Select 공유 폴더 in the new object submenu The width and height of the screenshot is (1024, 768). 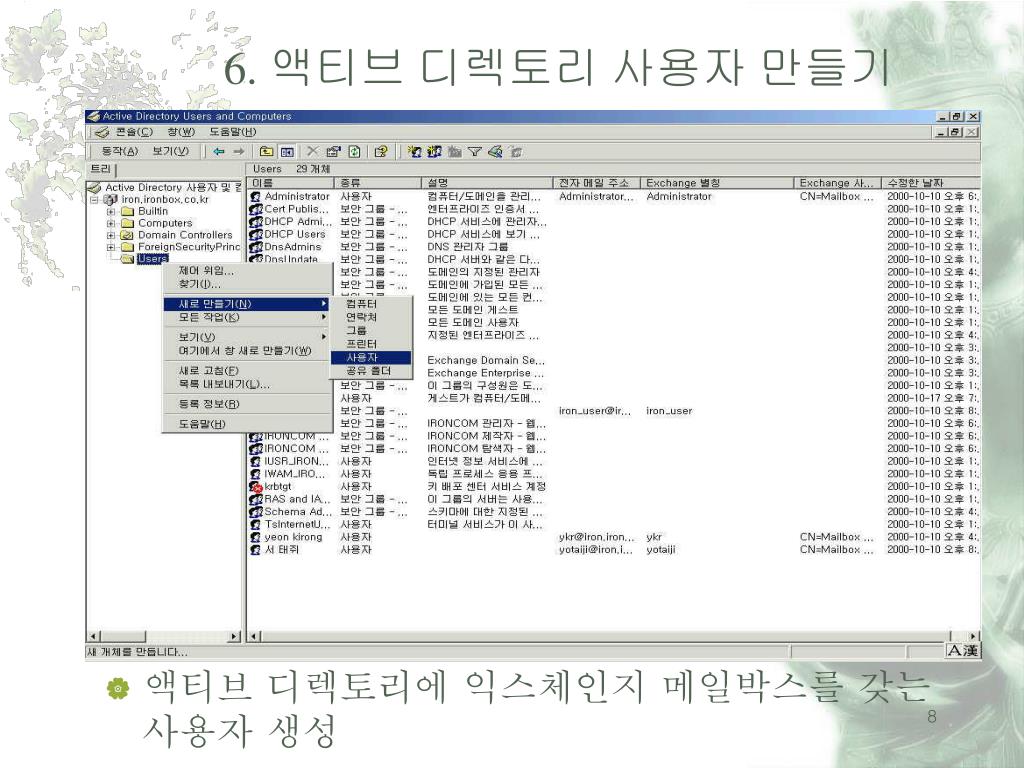[371, 370]
